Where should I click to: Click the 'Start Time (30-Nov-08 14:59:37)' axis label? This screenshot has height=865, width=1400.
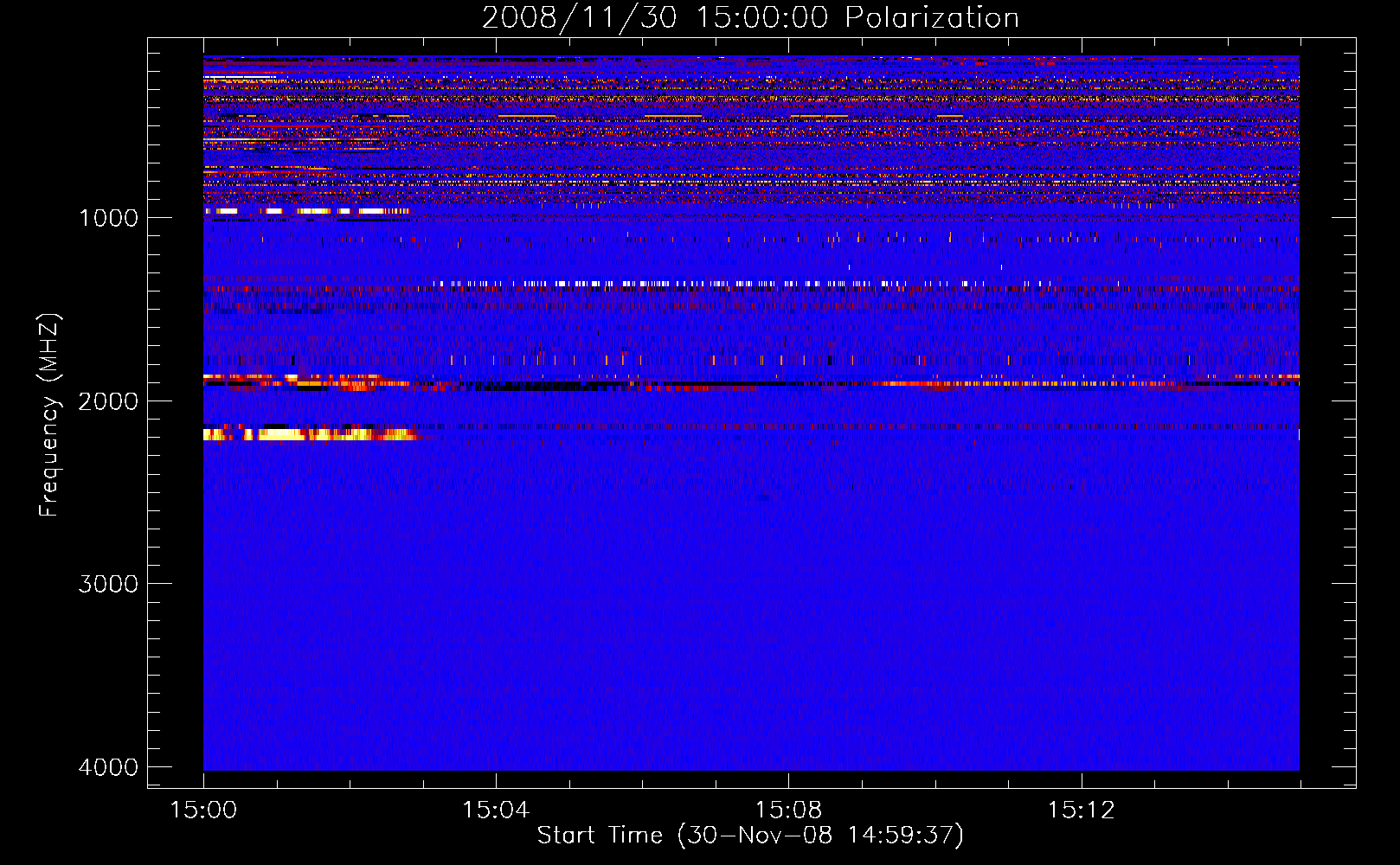coord(750,836)
